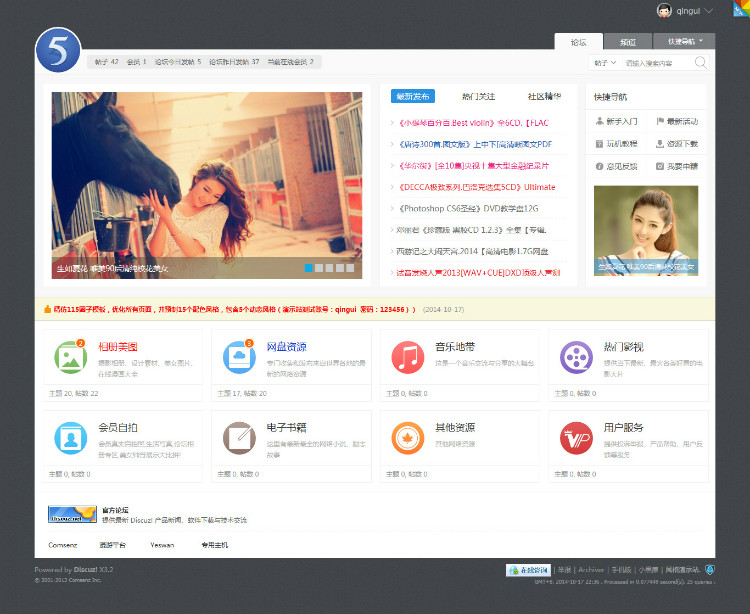Select the 热门关注 tab
Screen dimensions: 750x614
click(x=478, y=97)
